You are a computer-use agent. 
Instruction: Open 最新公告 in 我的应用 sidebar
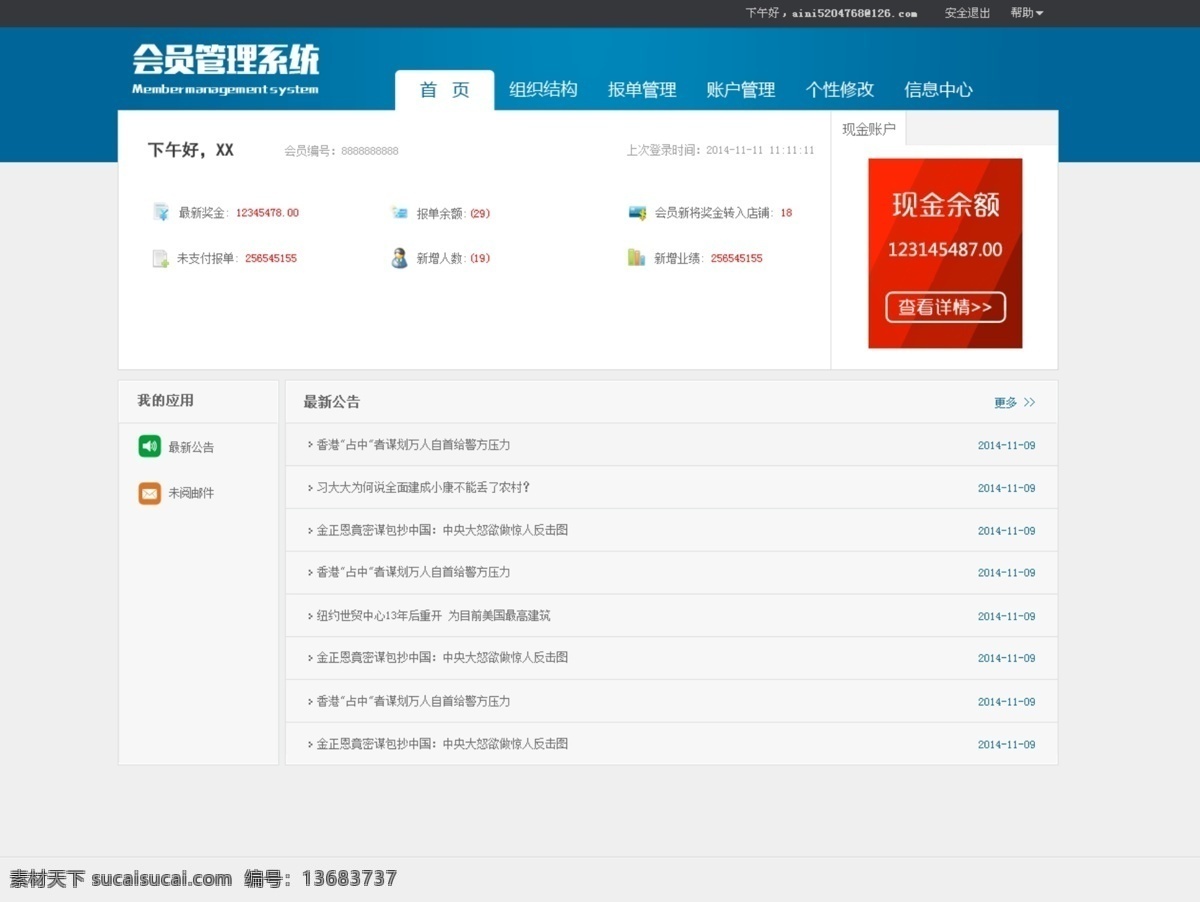coord(191,447)
